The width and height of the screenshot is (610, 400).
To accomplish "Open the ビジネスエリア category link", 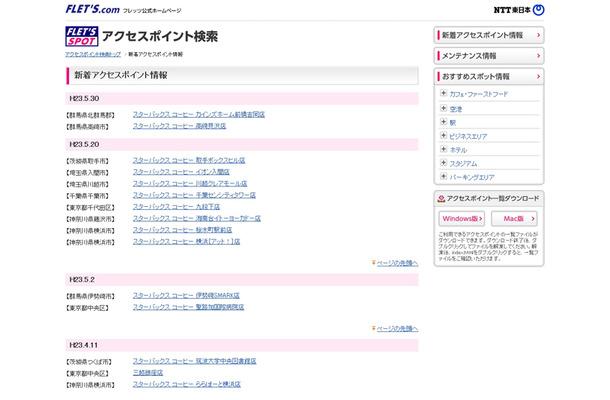I will click(x=468, y=137).
